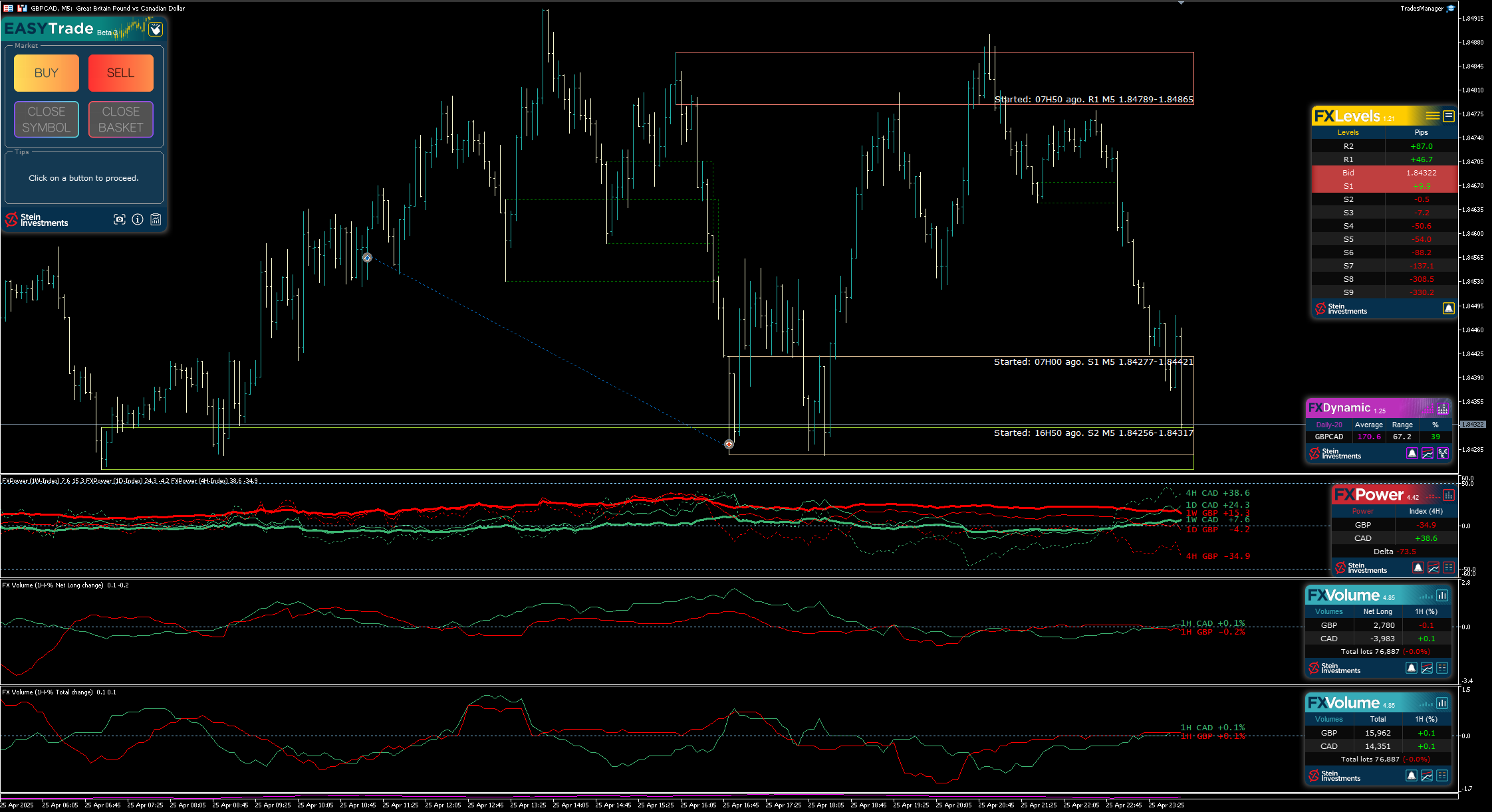Open EASYTrade statistics clipboard icon
Image resolution: width=1492 pixels, height=812 pixels.
tap(156, 219)
